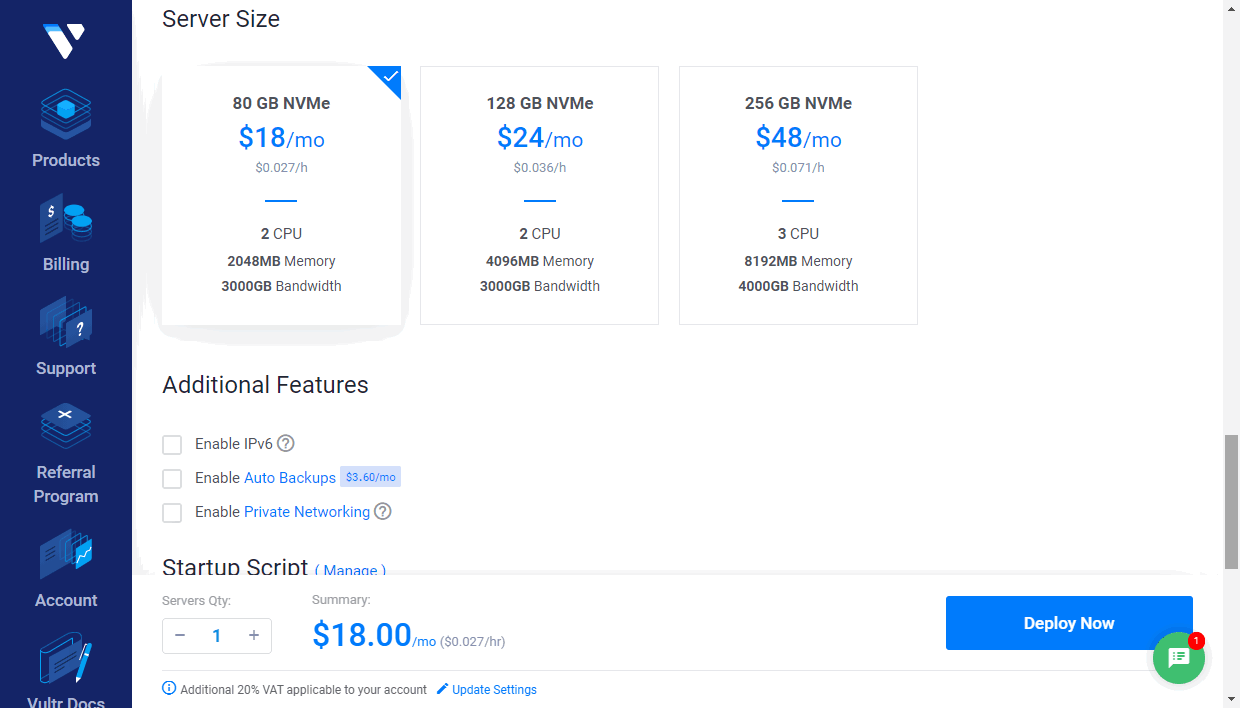
Task: Select the 128 GB NVMe server plan
Action: coord(539,195)
